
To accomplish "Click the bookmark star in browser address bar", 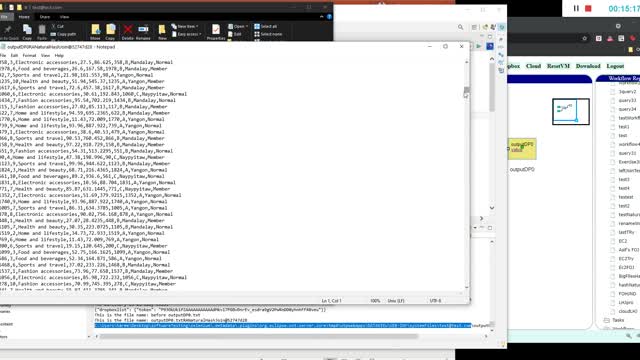I will coord(584,38).
